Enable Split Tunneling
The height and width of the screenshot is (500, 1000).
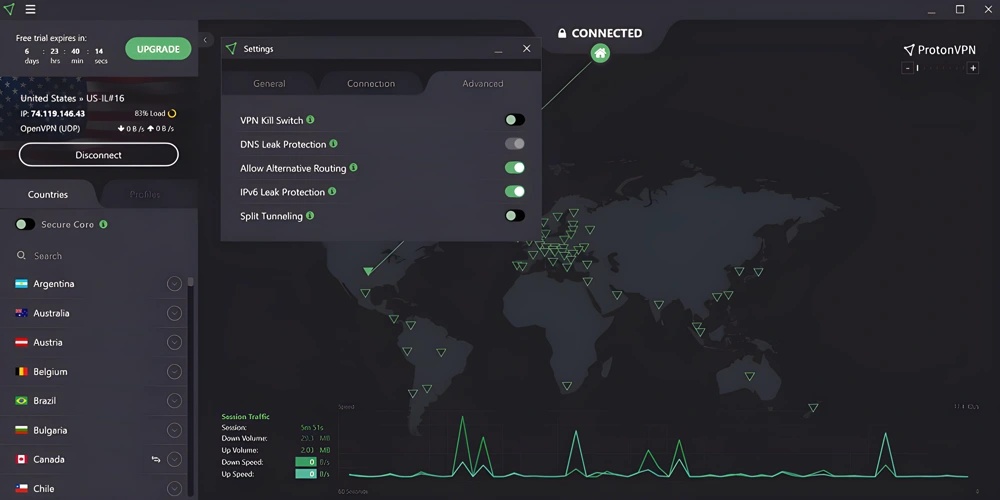click(515, 216)
